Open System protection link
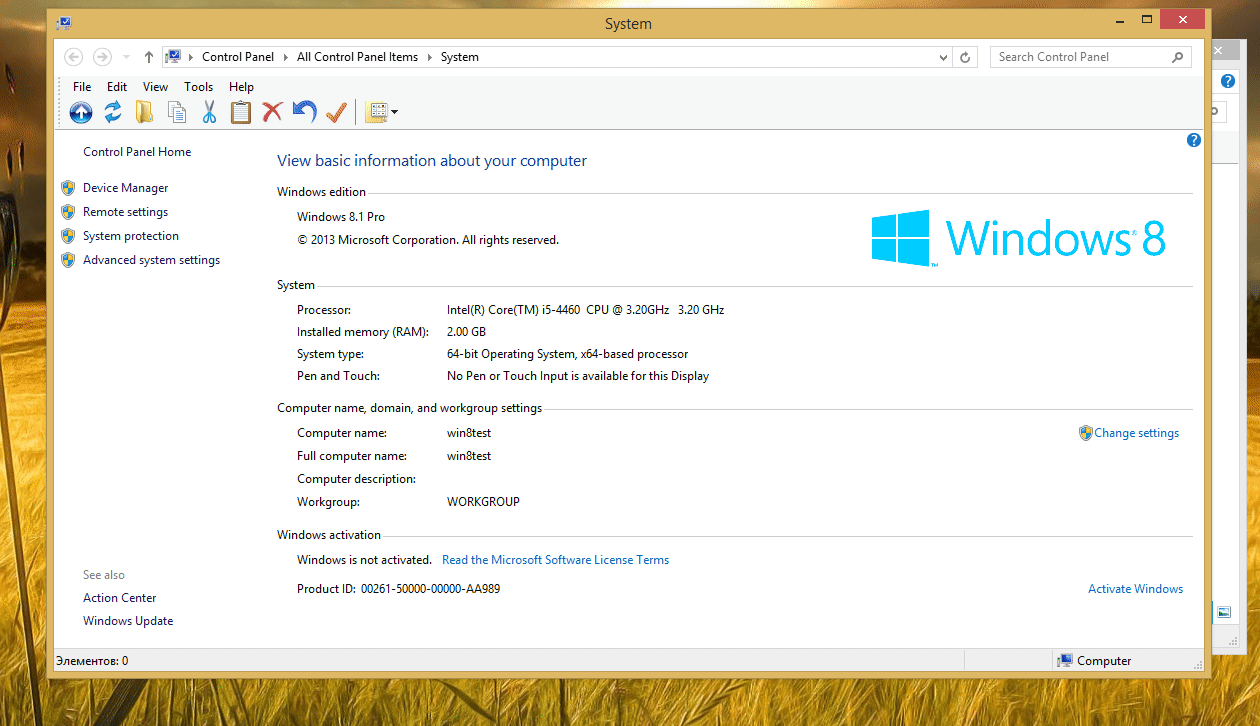 (131, 236)
